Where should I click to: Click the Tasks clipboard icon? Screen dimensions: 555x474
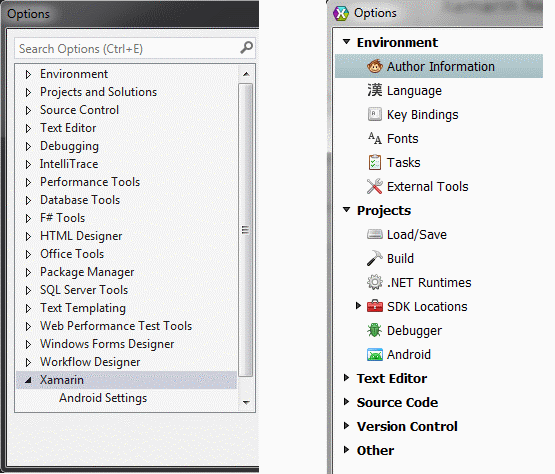tap(374, 162)
